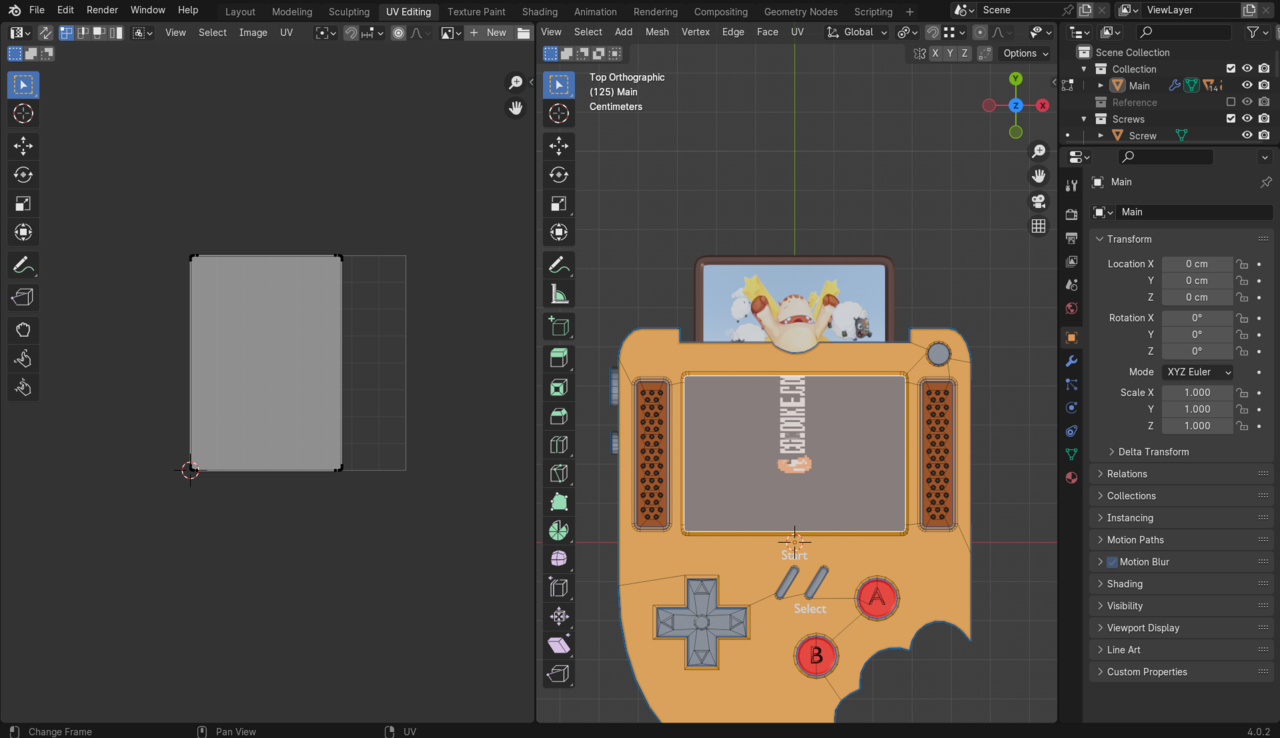This screenshot has height=738, width=1280.
Task: Toggle Screws collection checkbox
Action: [1231, 119]
